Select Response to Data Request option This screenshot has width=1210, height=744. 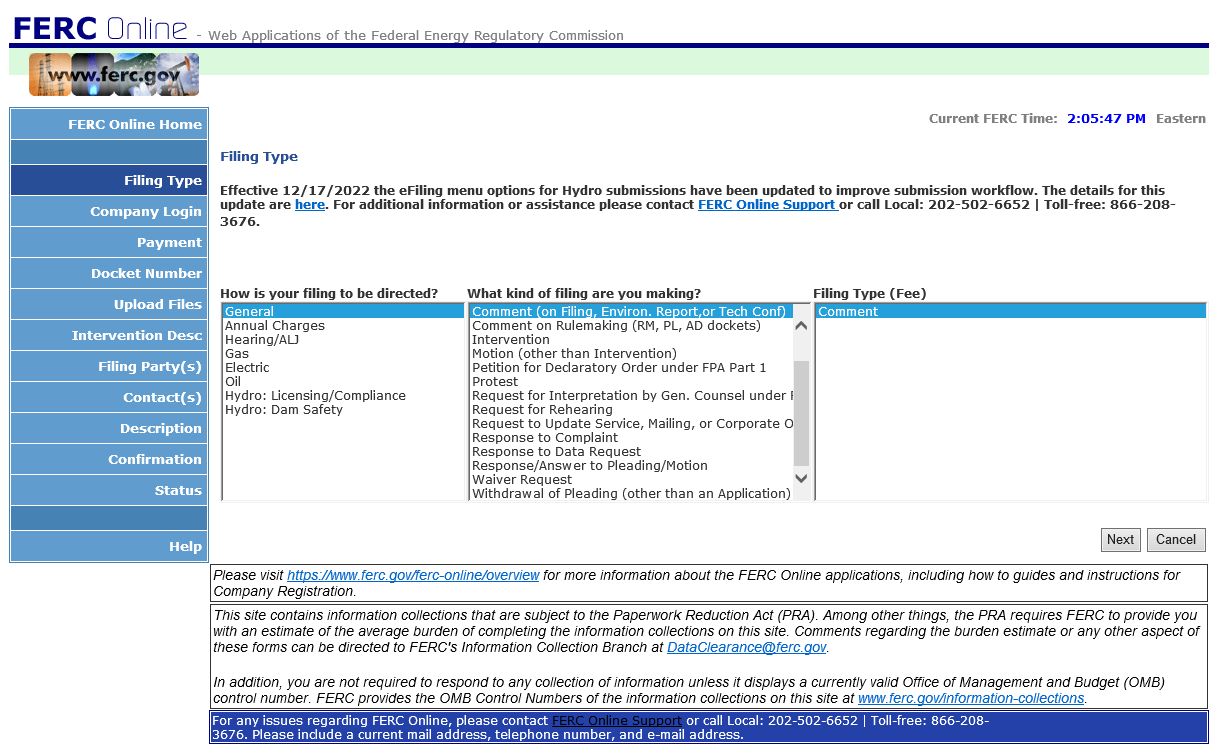(631, 452)
